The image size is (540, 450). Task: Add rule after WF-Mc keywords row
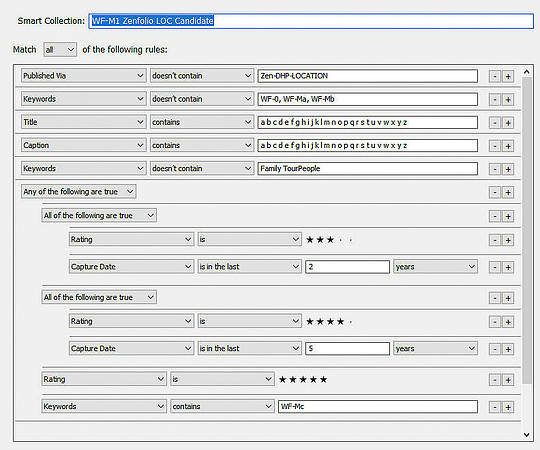508,407
